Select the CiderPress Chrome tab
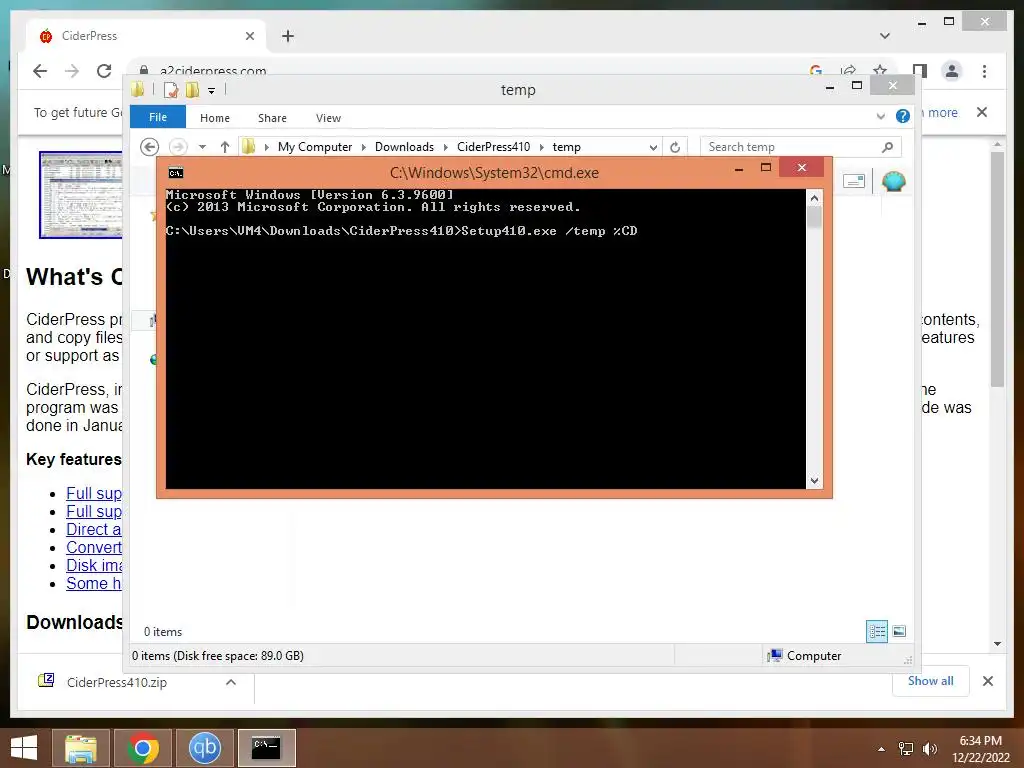This screenshot has width=1024, height=768. click(x=147, y=36)
